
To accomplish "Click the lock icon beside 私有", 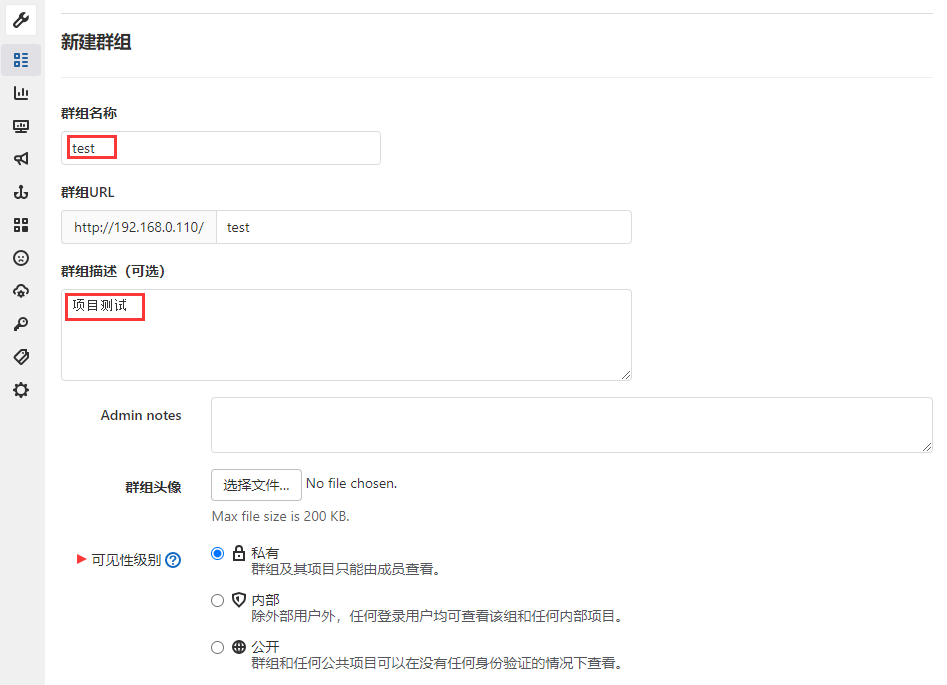I will [239, 553].
